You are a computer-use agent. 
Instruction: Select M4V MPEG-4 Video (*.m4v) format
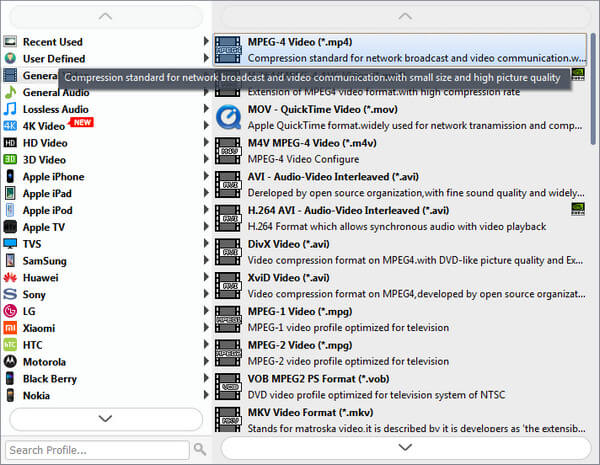[x=400, y=151]
